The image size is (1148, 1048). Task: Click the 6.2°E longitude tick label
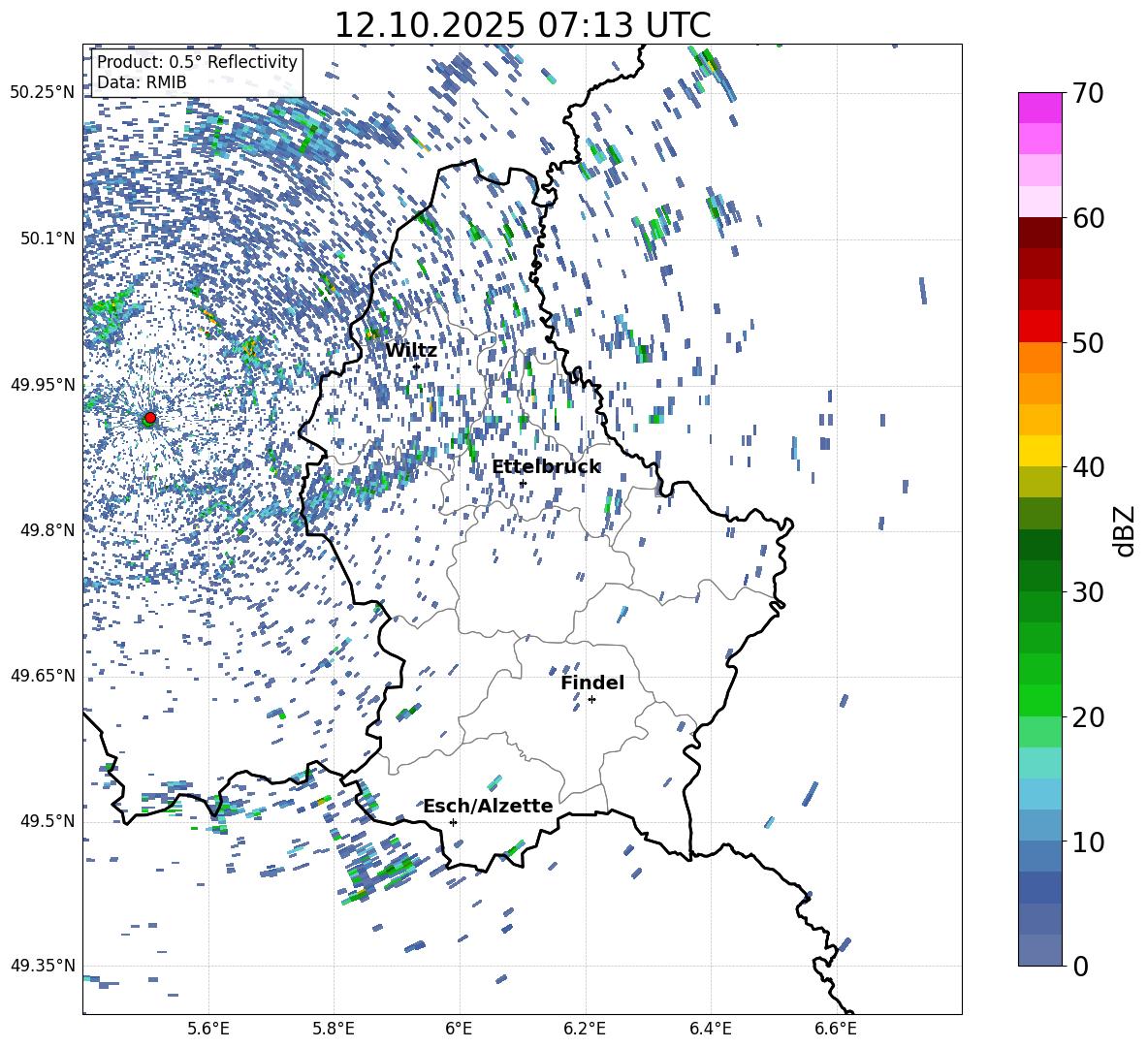point(585,1029)
